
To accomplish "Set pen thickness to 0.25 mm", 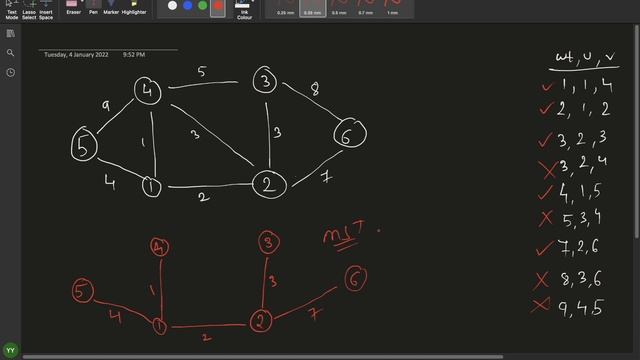I will [x=285, y=8].
